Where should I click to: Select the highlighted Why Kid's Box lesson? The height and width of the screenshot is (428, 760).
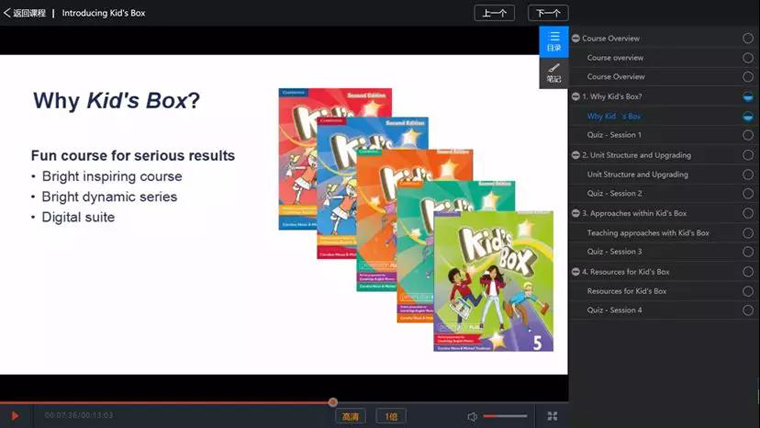614,116
